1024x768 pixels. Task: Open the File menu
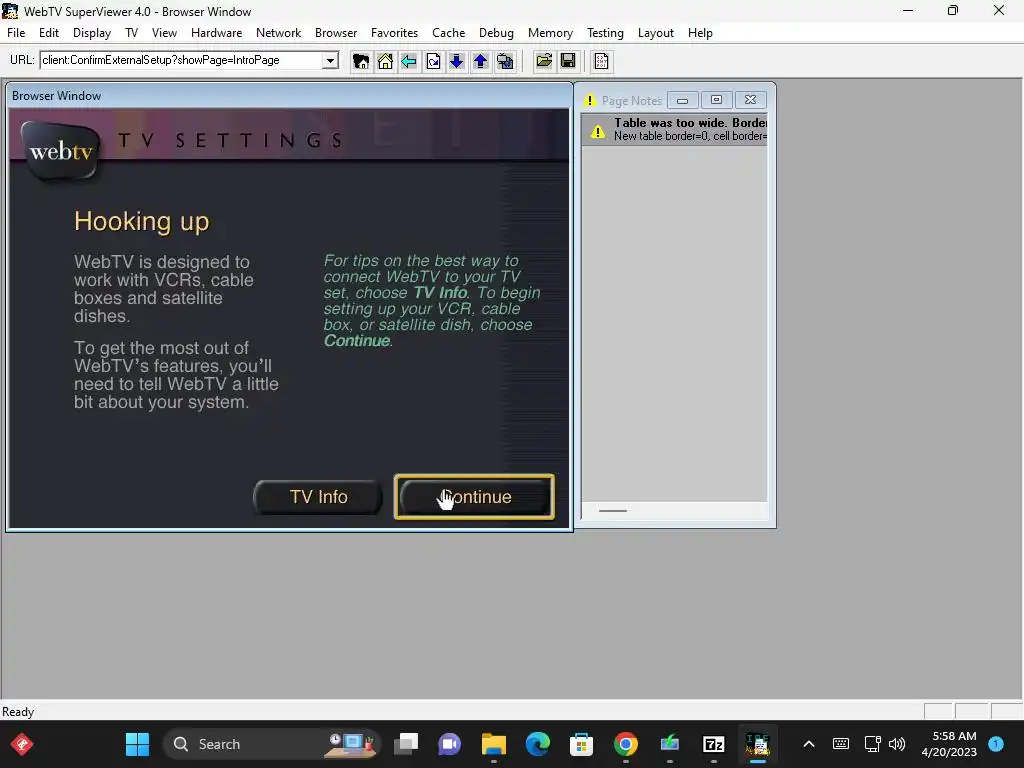[16, 33]
